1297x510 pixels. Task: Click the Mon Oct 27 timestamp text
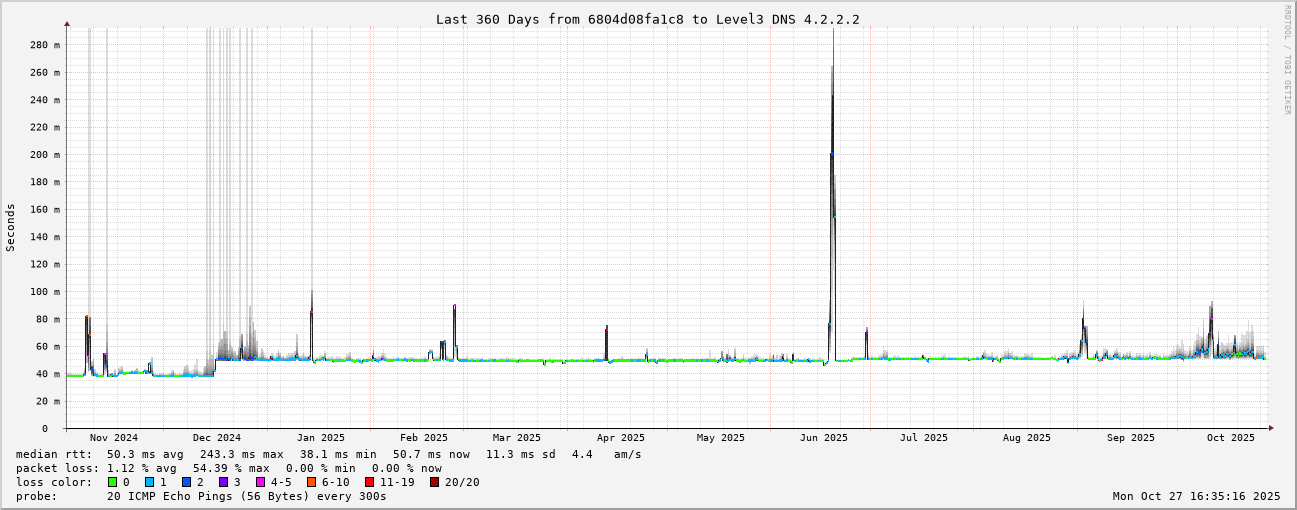(x=1196, y=496)
